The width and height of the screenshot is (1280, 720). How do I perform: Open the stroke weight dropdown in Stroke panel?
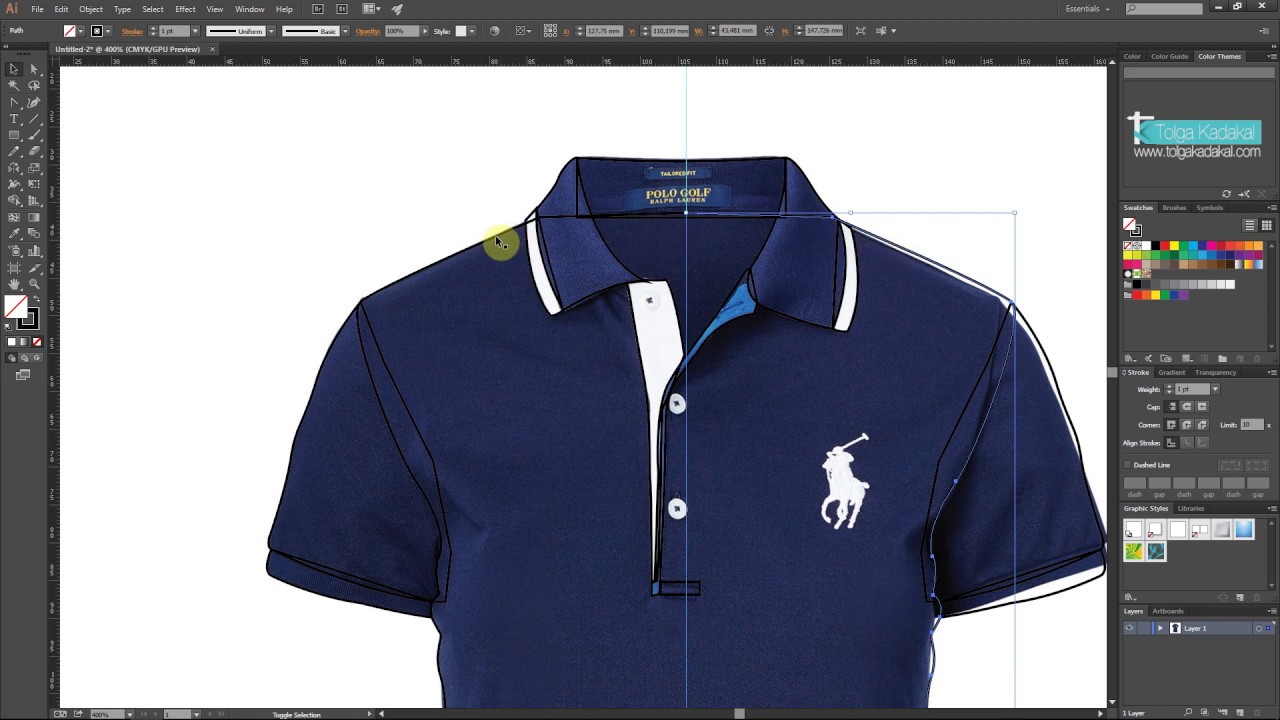[x=1215, y=389]
